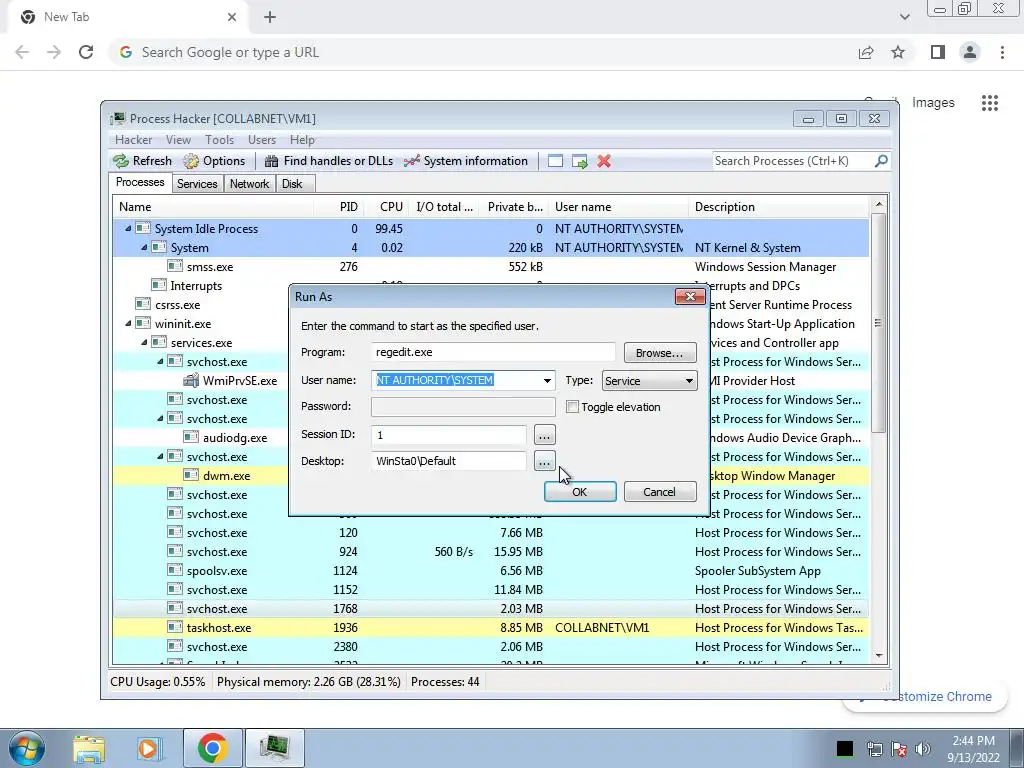
Task: Collapse the System Idle Process tree node
Action: 128,229
